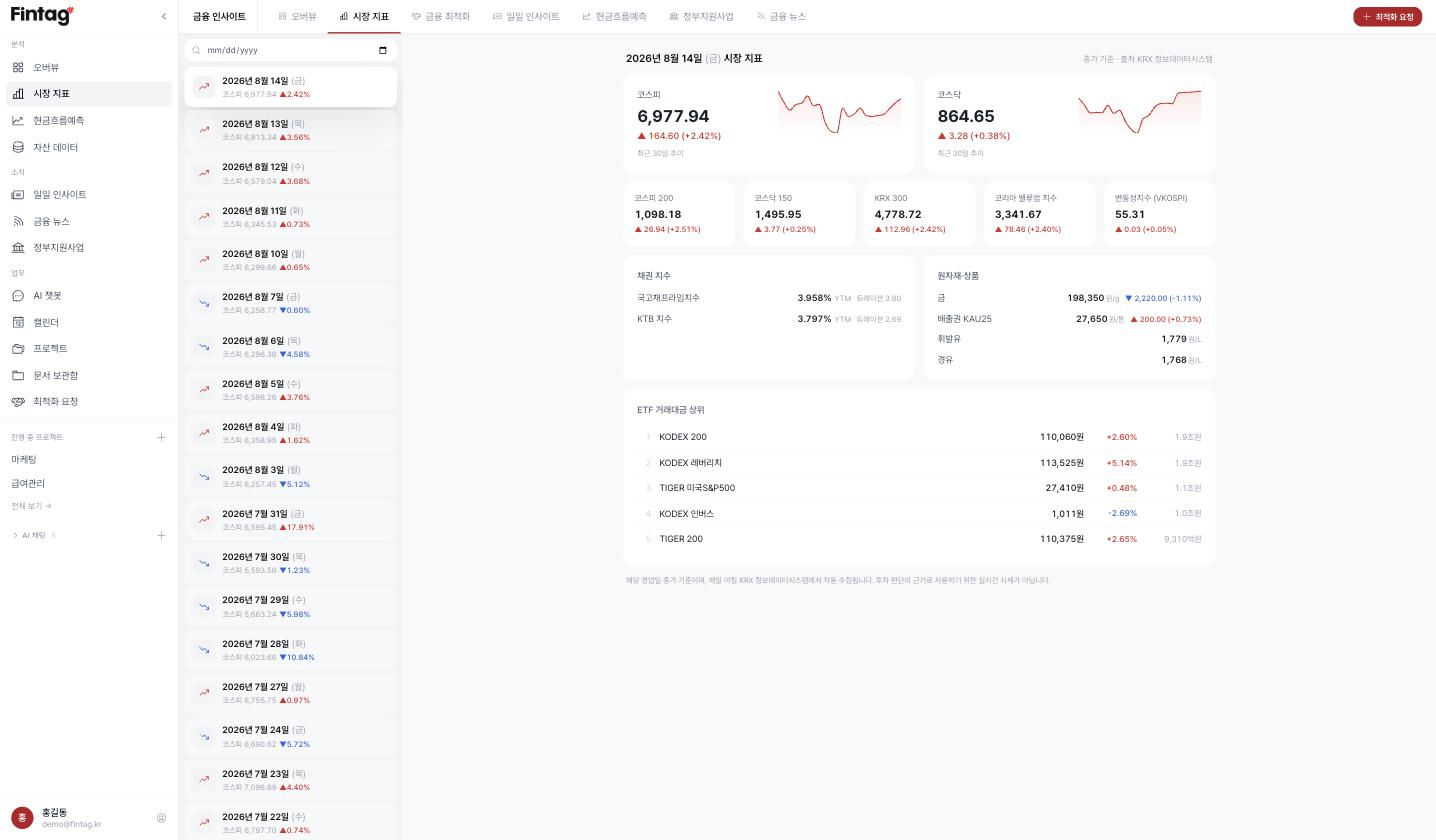1436x840 pixels.
Task: Open the 2026년 7월 28일 entry
Action: point(291,650)
